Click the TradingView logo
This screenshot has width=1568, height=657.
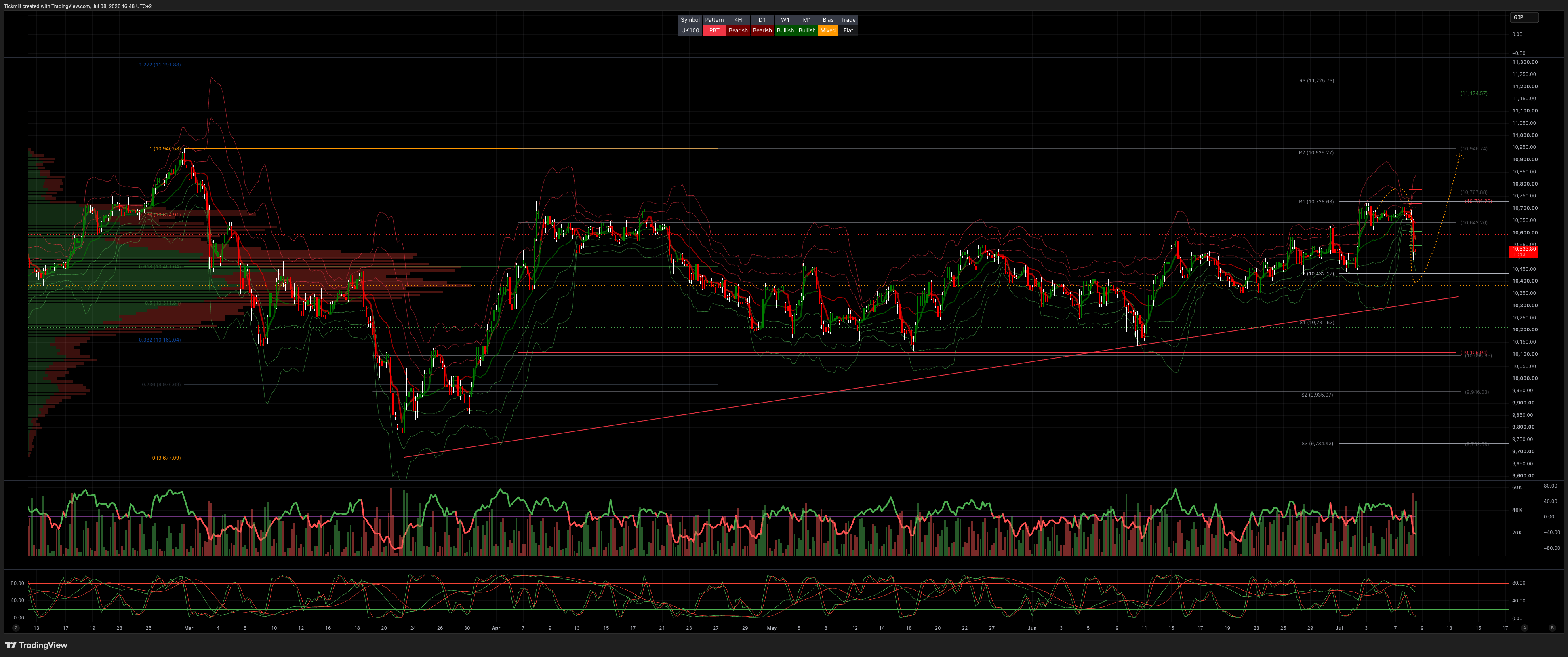click(36, 645)
